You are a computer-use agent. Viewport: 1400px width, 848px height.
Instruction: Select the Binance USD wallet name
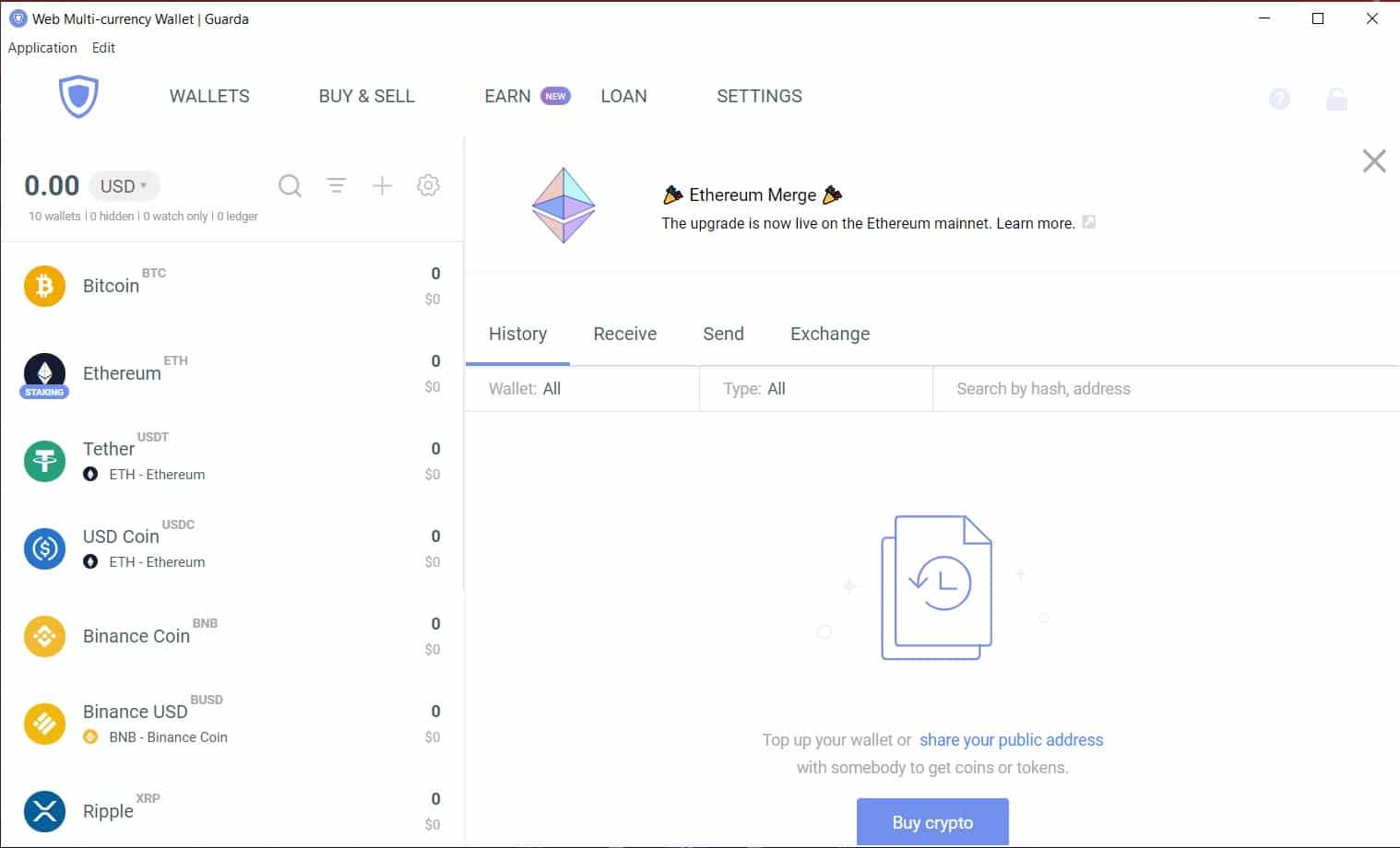point(135,712)
